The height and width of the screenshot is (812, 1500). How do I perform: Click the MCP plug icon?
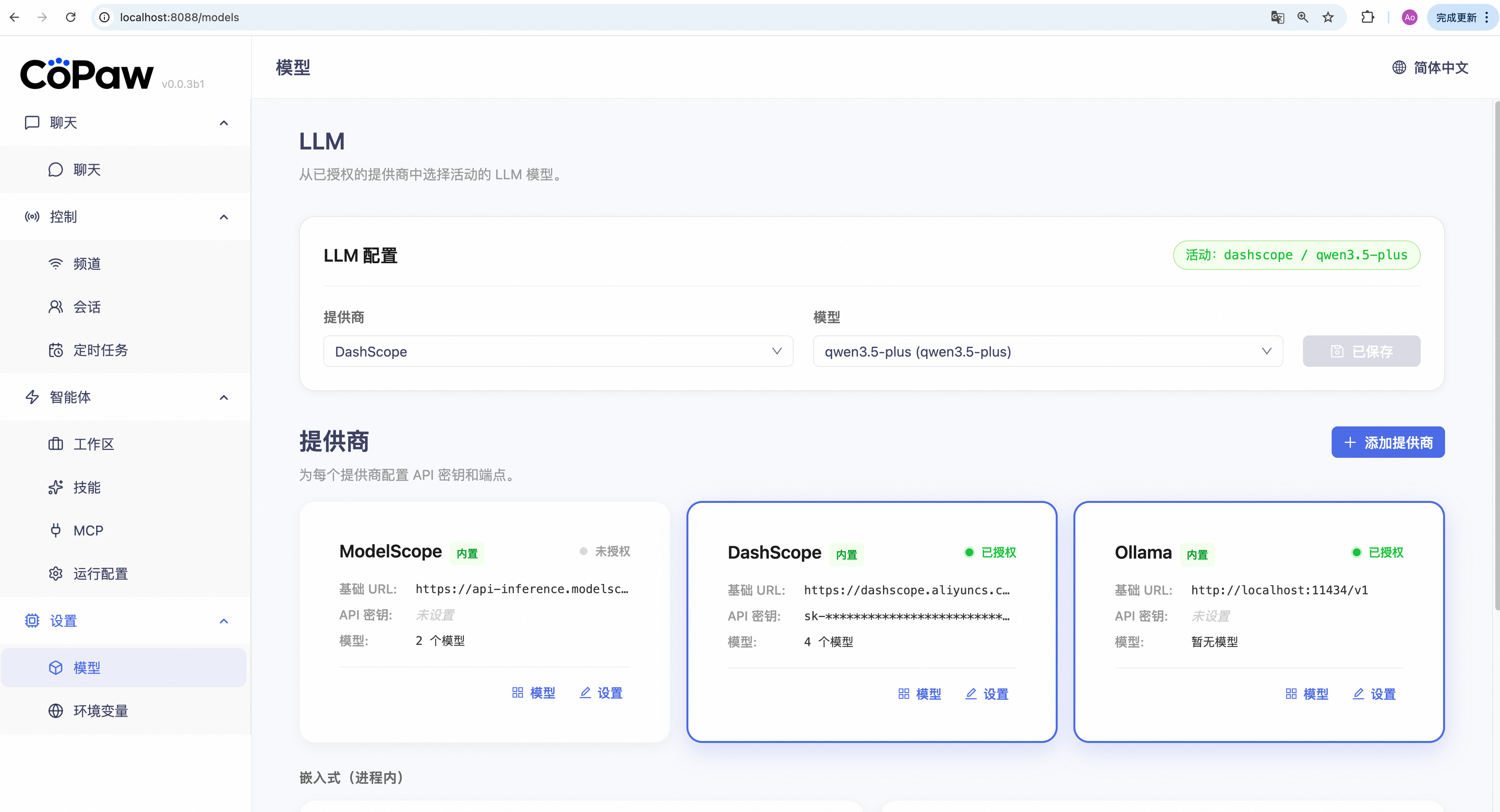point(55,530)
